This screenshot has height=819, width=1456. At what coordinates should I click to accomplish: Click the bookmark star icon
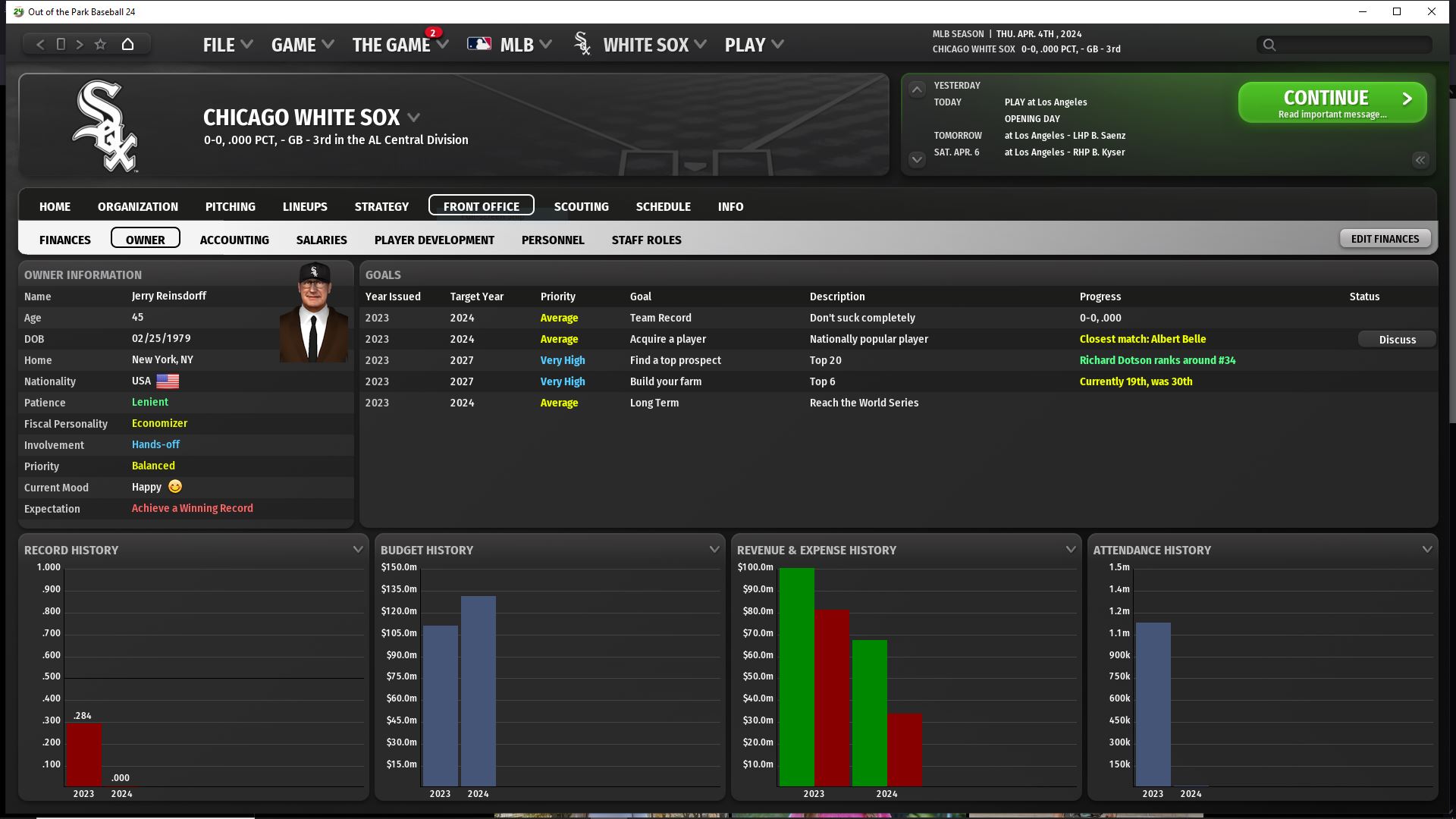coord(100,45)
